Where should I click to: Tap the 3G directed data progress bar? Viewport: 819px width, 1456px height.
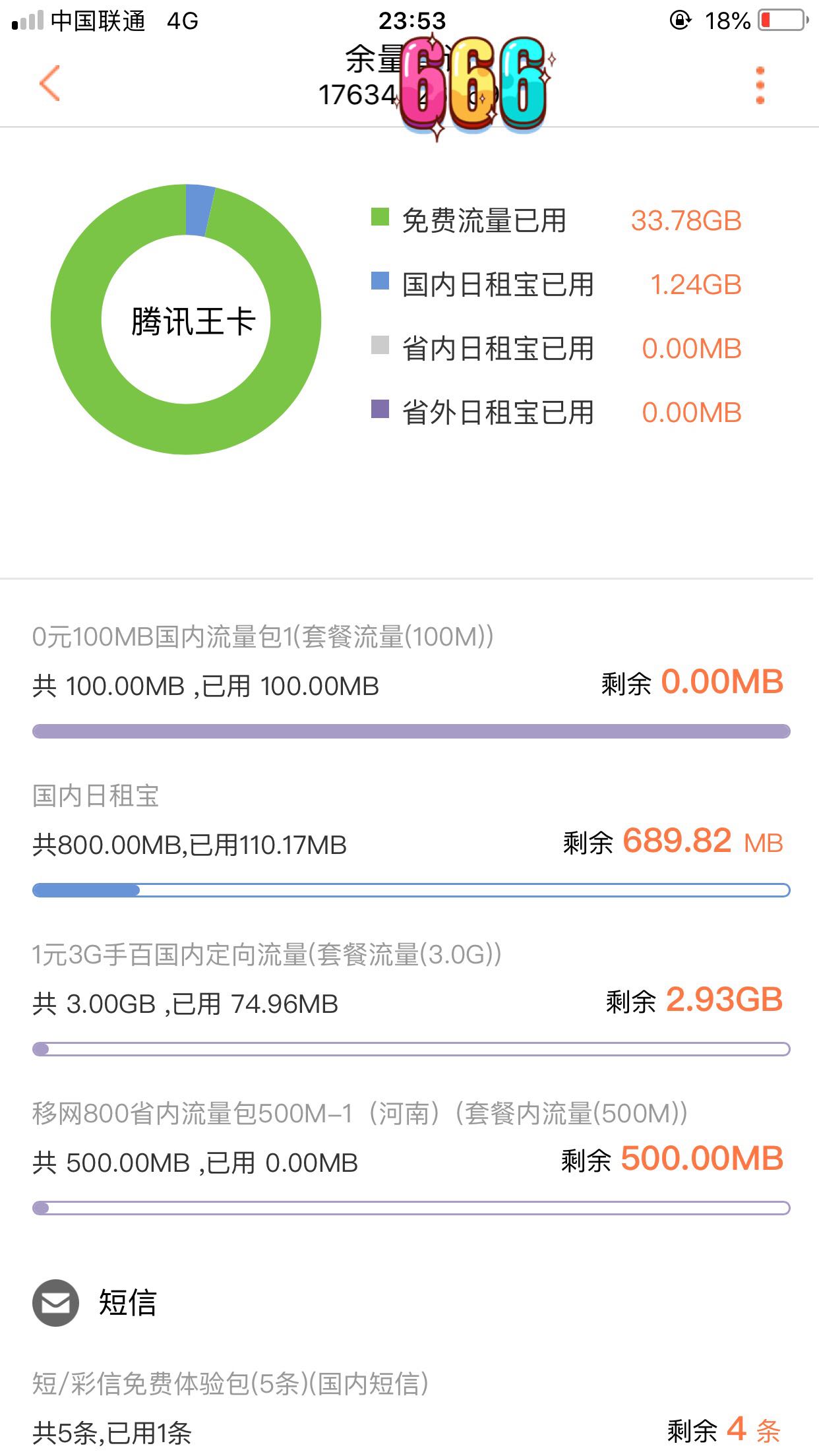tap(411, 1049)
